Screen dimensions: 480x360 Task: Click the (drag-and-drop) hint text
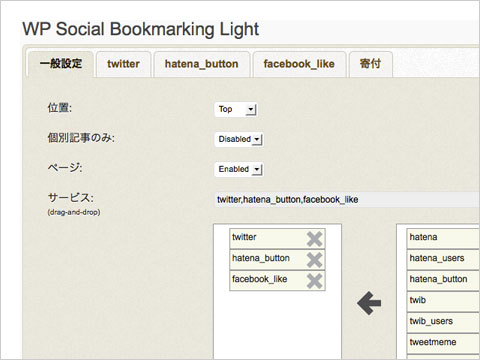[x=74, y=212]
